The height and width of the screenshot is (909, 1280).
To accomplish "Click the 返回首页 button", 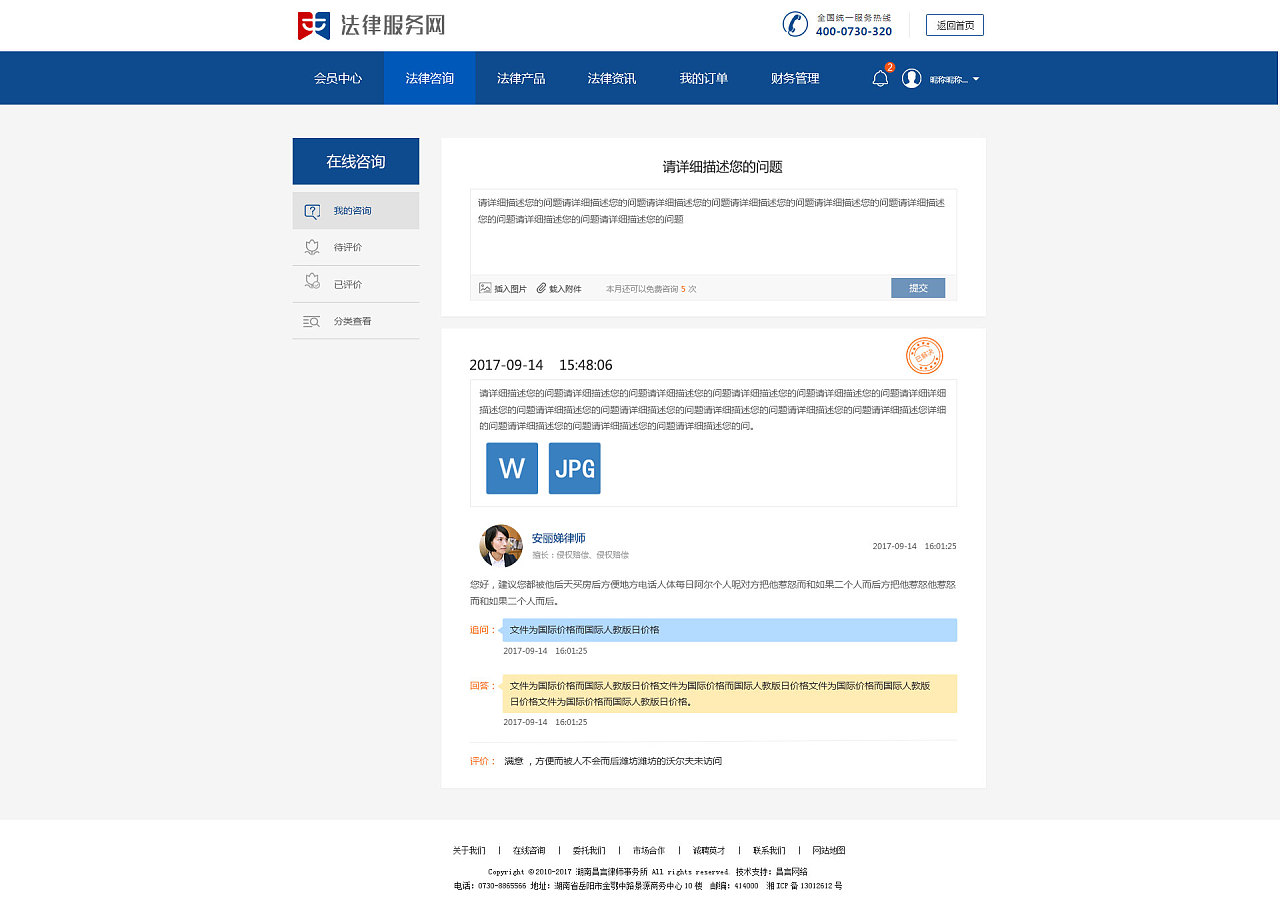I will click(954, 24).
